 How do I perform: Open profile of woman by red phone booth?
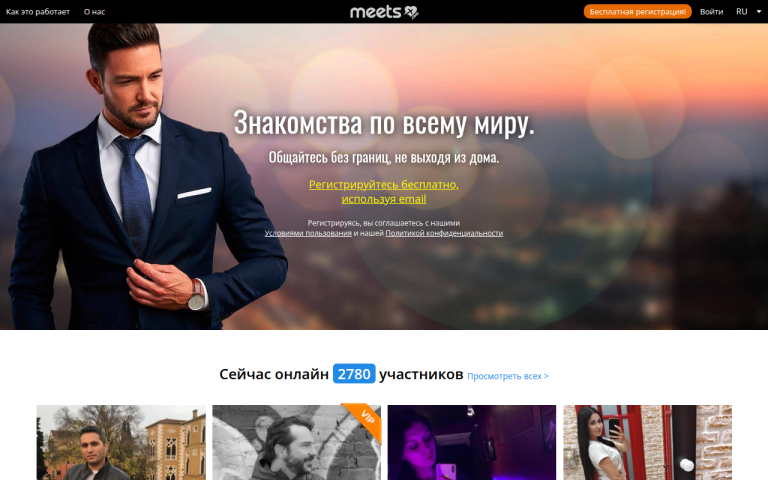pos(648,442)
